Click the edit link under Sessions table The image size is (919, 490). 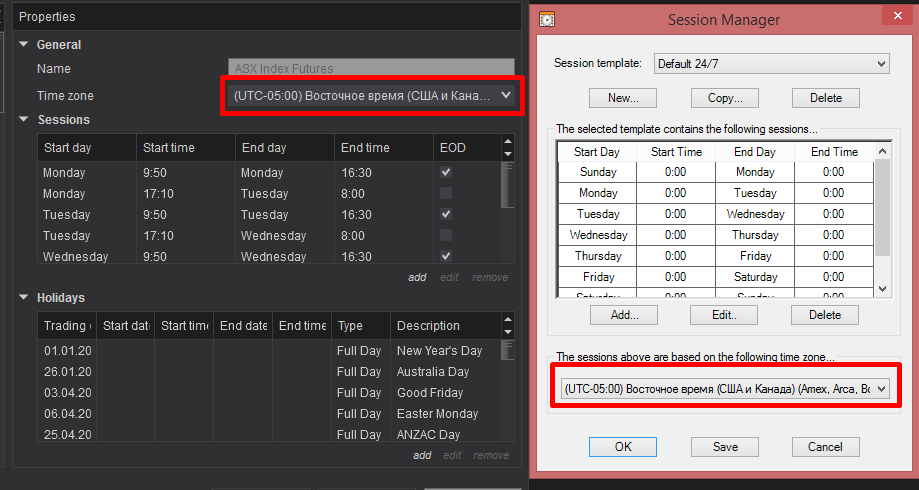(450, 277)
